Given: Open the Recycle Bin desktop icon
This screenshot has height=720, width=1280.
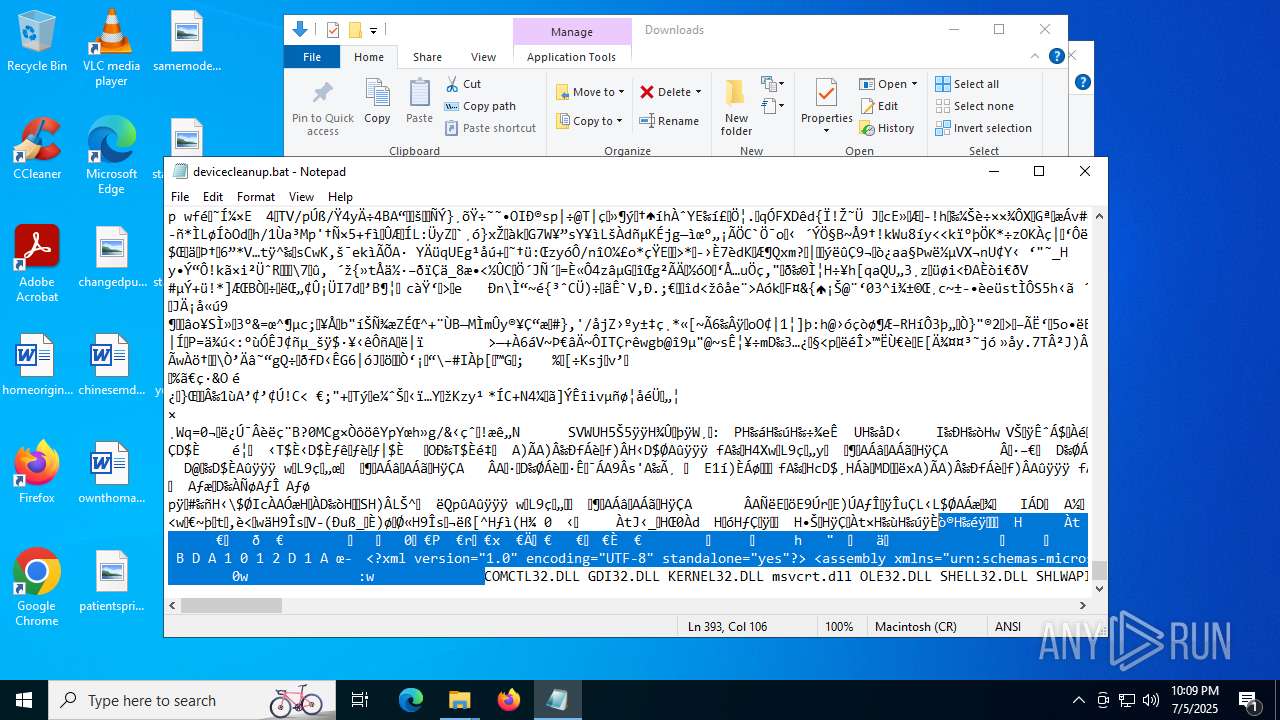Looking at the screenshot, I should [37, 42].
